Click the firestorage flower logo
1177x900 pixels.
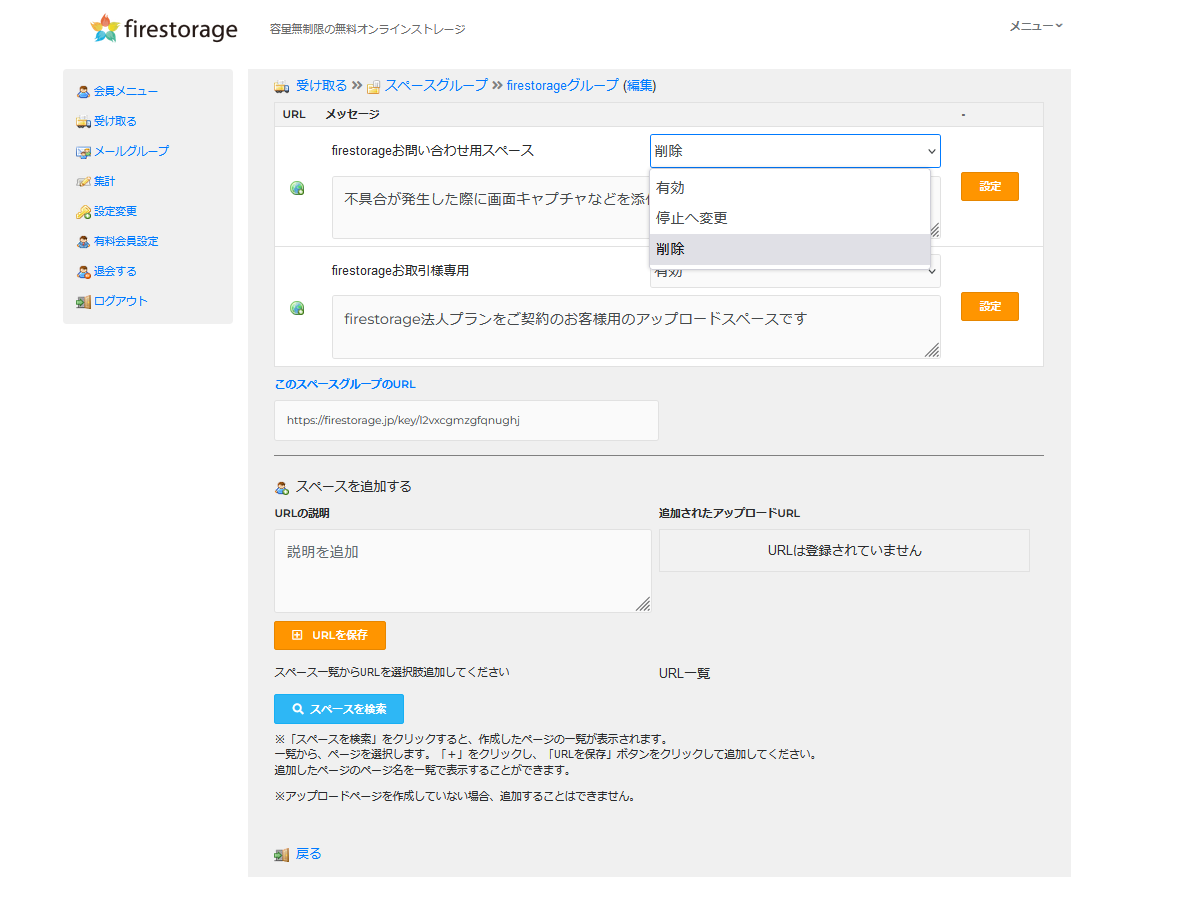click(x=104, y=29)
